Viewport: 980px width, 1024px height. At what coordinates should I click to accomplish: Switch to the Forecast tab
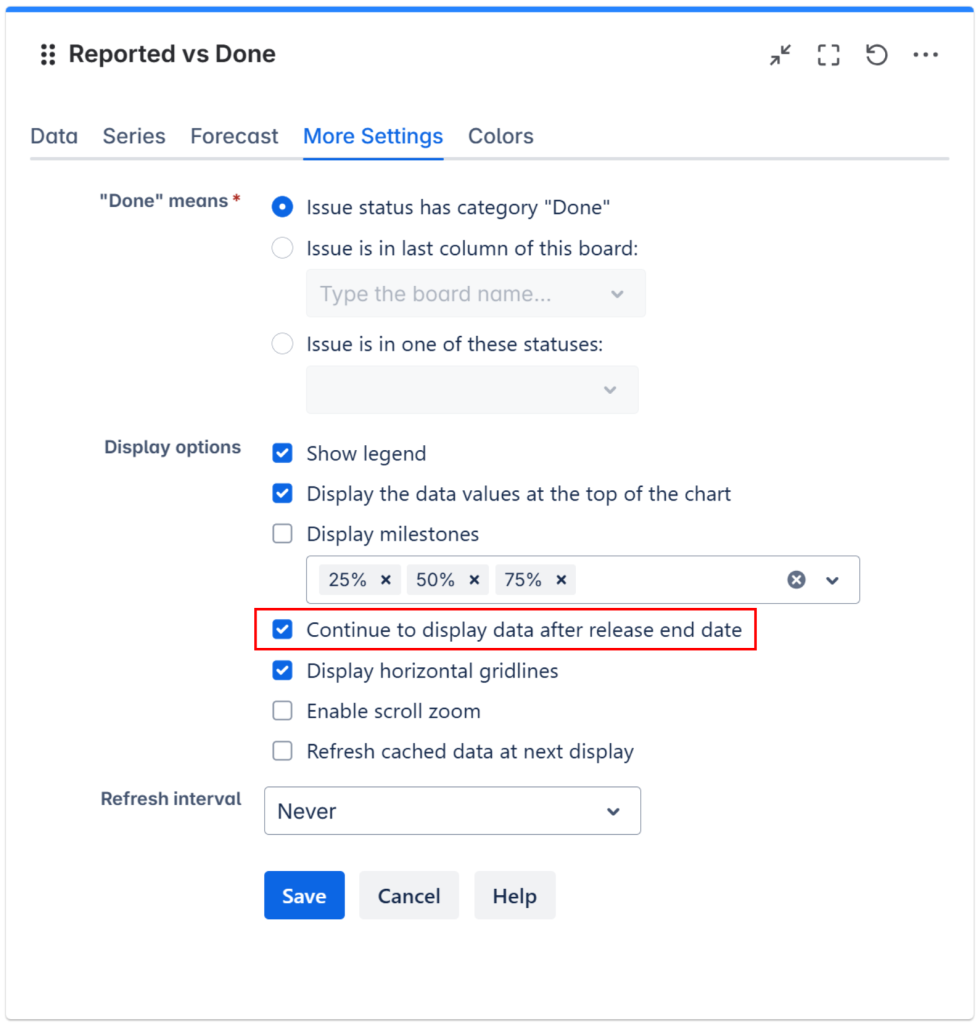(x=233, y=136)
